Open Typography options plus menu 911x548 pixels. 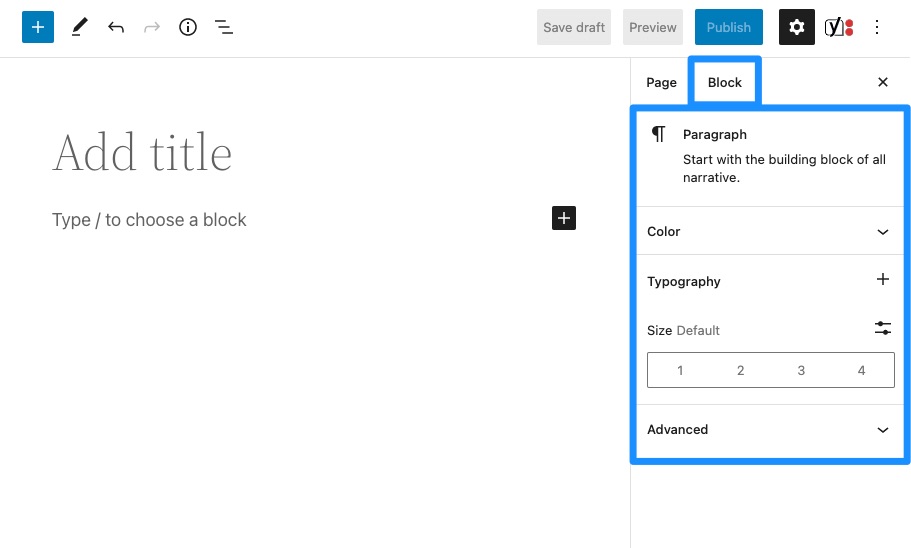[x=882, y=280]
